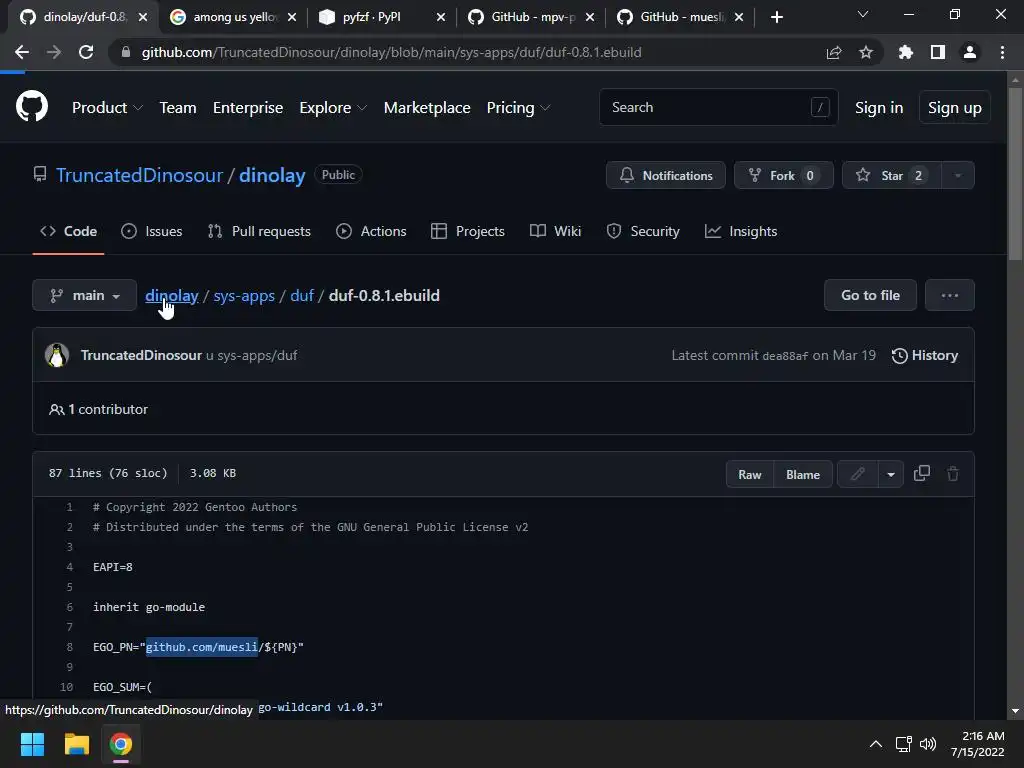Open the main branch selector
The height and width of the screenshot is (768, 1024).
[x=84, y=295]
